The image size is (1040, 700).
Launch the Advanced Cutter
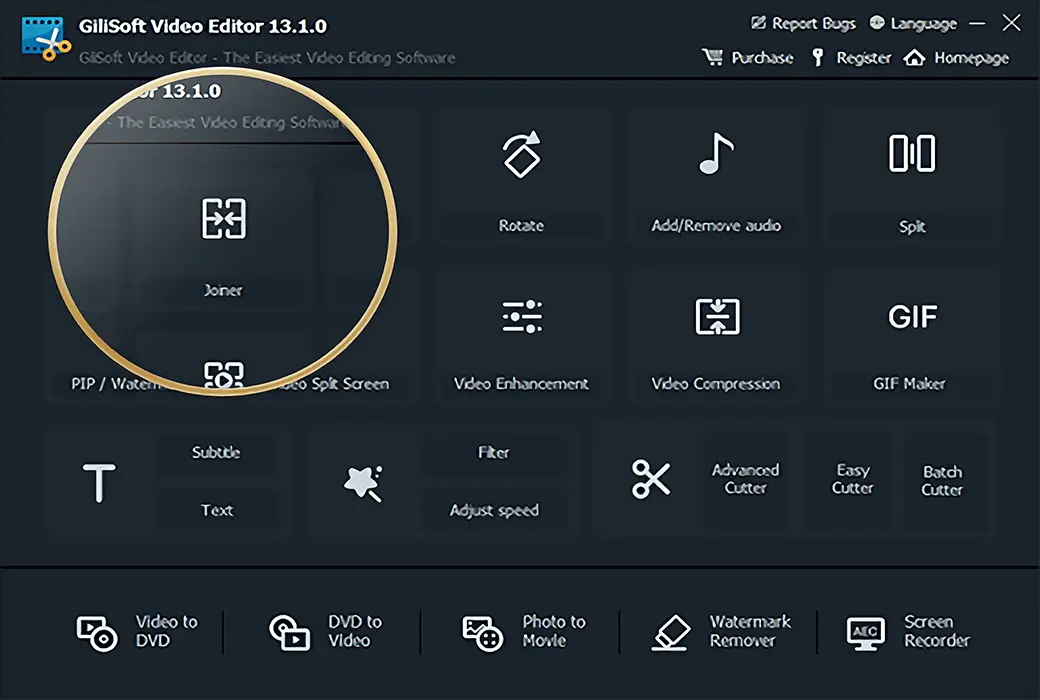[x=746, y=479]
